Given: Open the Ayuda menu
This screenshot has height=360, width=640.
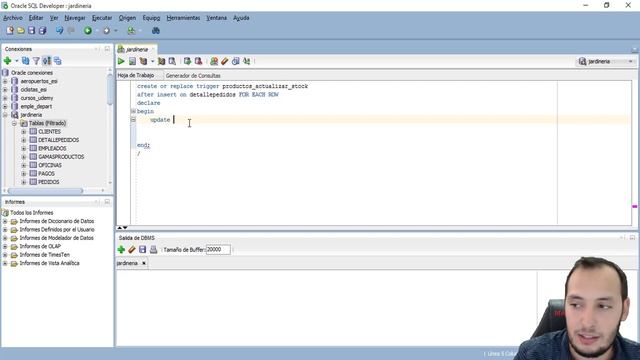Looking at the screenshot, I should pos(241,18).
